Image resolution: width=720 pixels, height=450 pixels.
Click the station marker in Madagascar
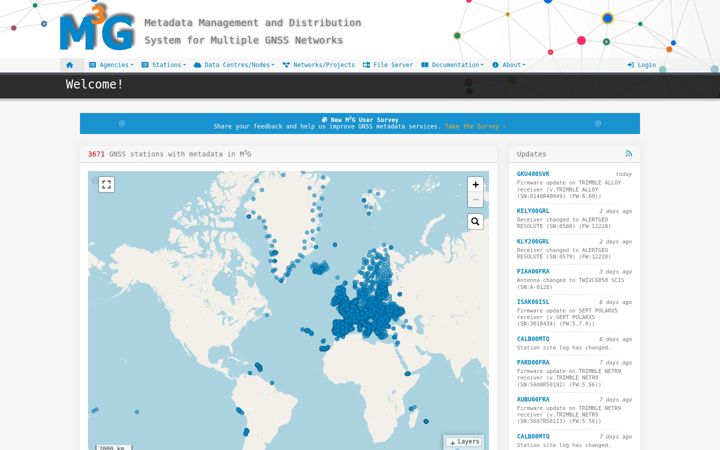point(426,421)
